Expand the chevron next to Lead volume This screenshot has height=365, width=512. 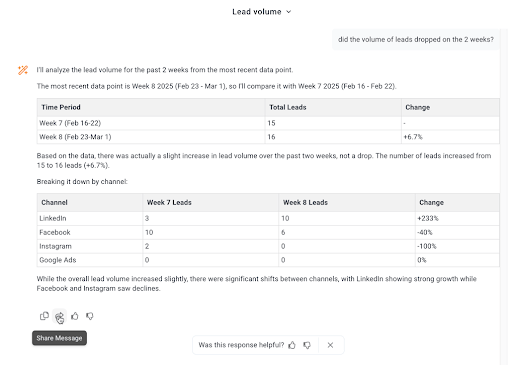[289, 12]
